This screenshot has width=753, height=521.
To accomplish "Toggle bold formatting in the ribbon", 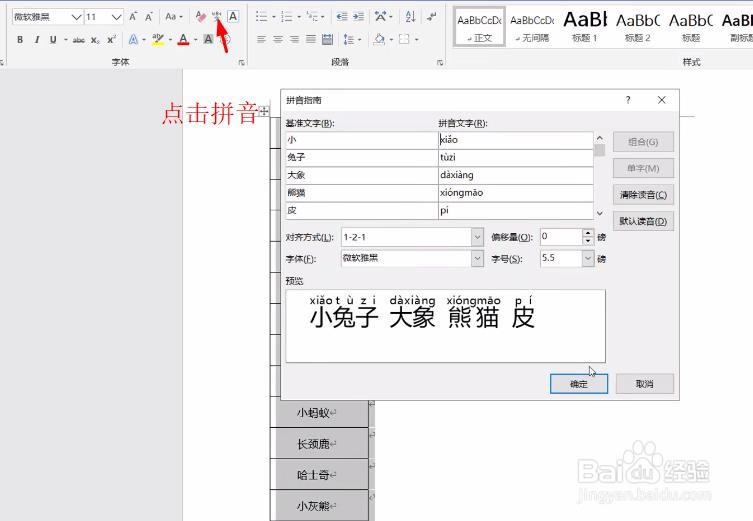I will tap(20, 39).
